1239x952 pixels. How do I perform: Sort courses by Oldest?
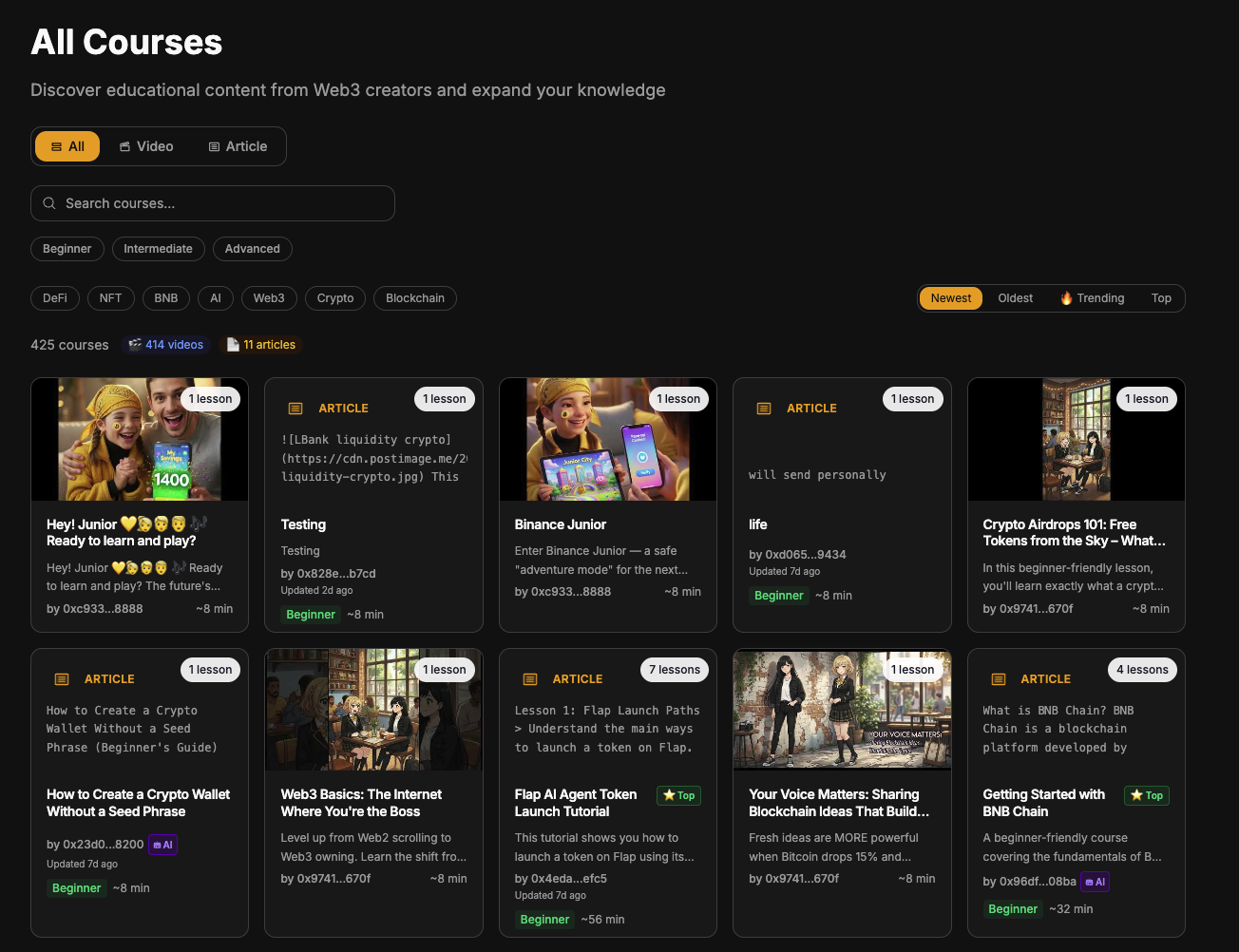pyautogui.click(x=1016, y=298)
